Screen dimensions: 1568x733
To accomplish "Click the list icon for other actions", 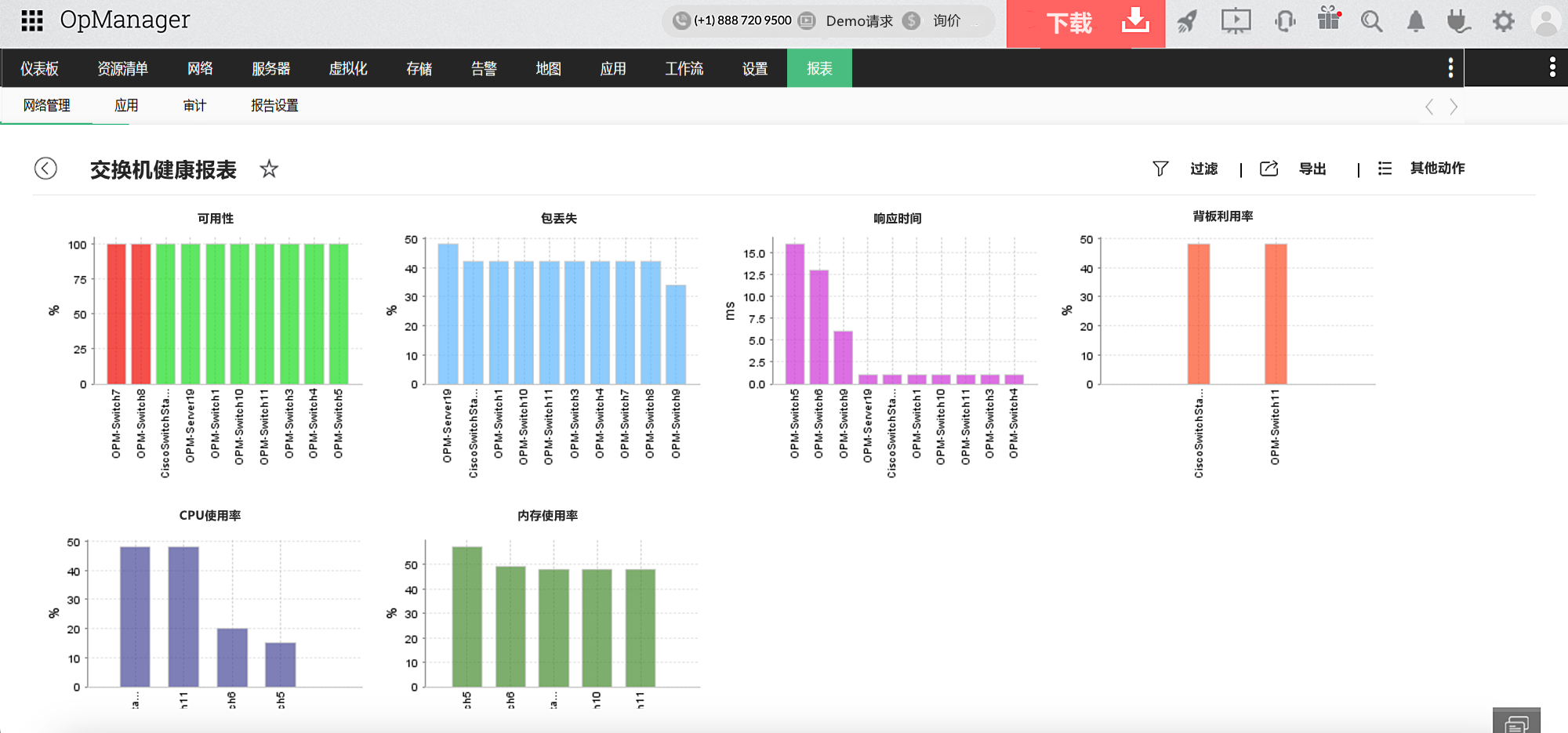I will [x=1385, y=169].
